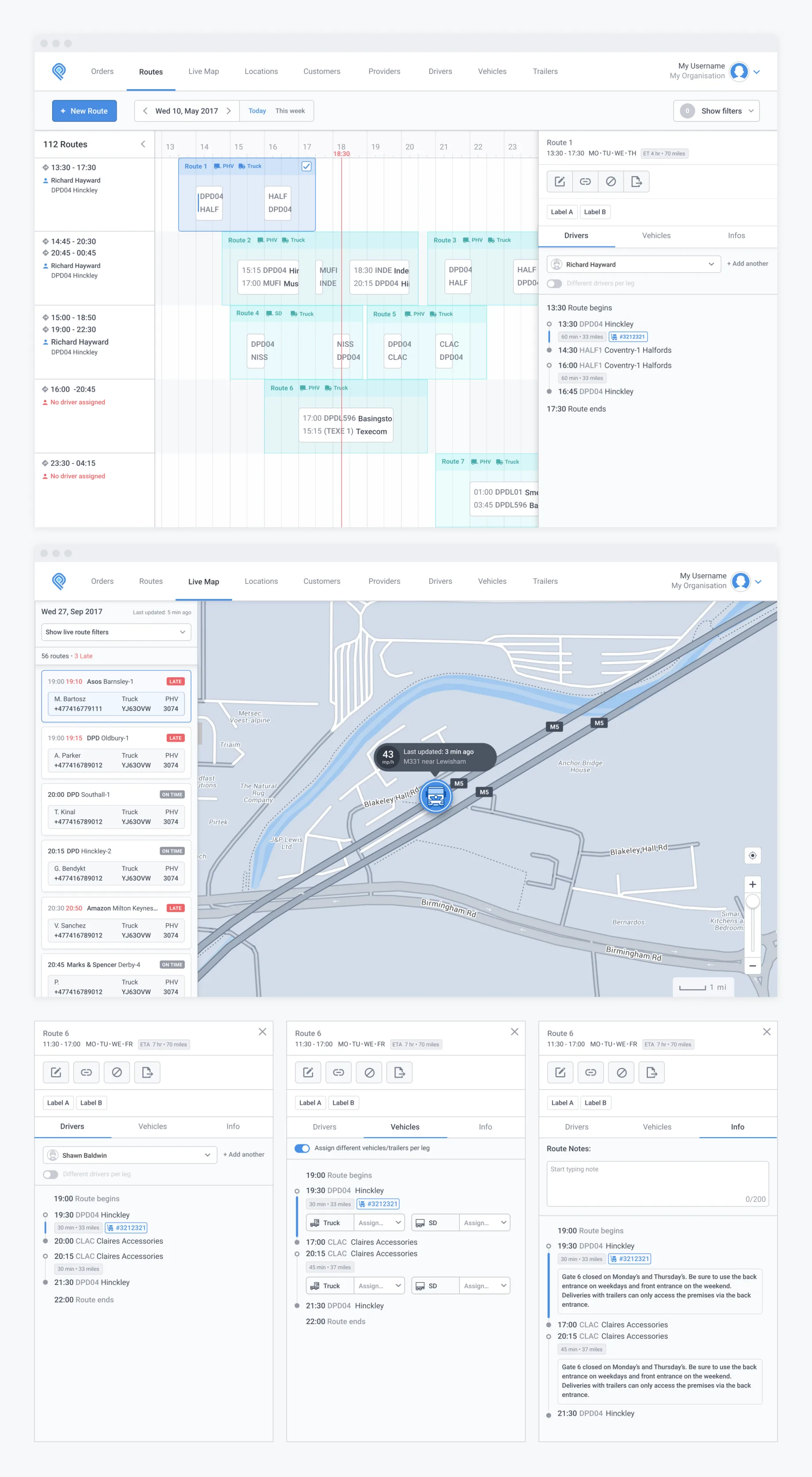Click link icon in Vehicles-tab Route 6 panel
812x1477 pixels.
pos(339,1072)
